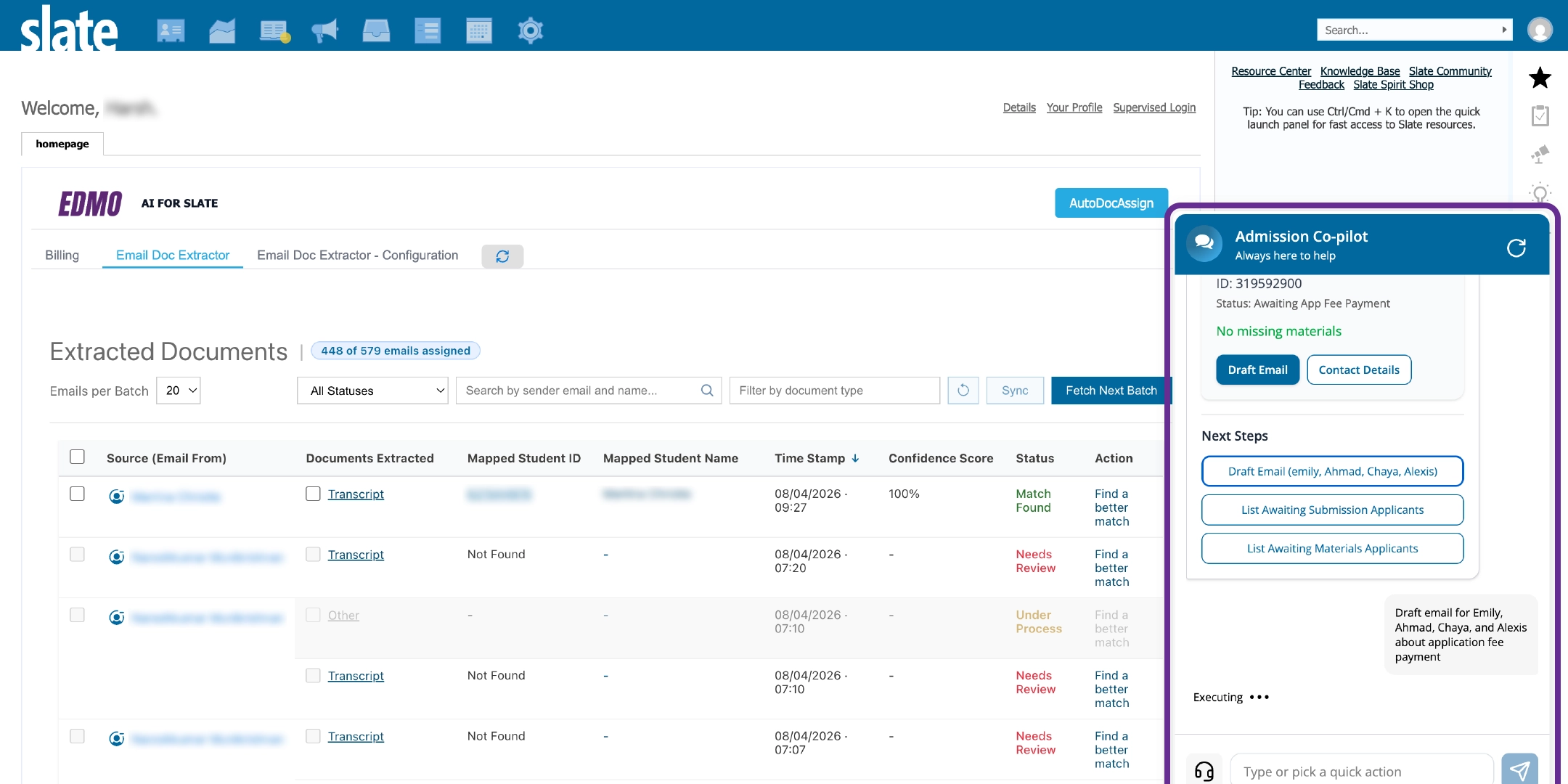Select the homepage tab
This screenshot has width=1568, height=784.
62,144
